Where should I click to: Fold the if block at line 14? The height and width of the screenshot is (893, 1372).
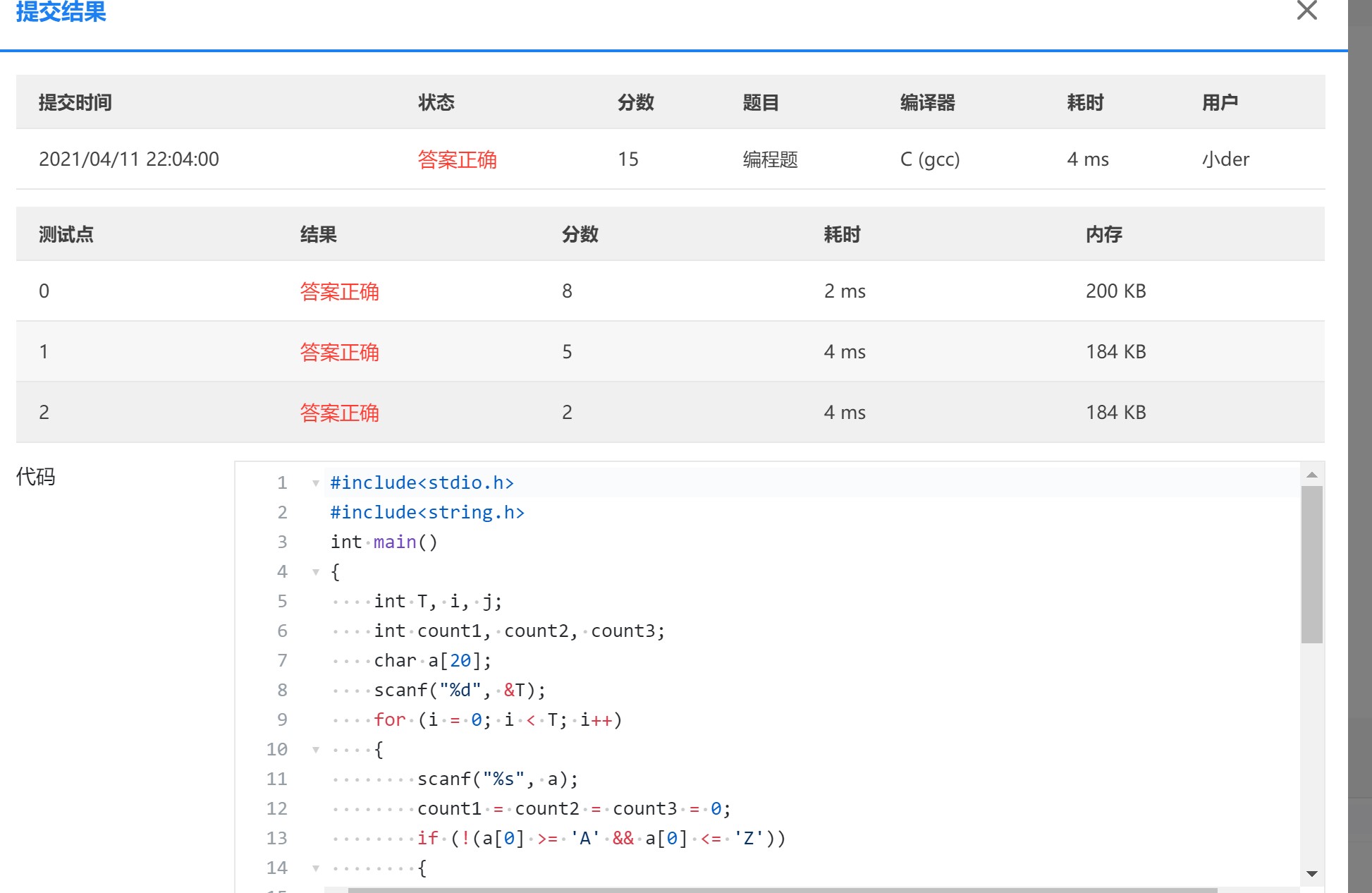pyautogui.click(x=315, y=868)
